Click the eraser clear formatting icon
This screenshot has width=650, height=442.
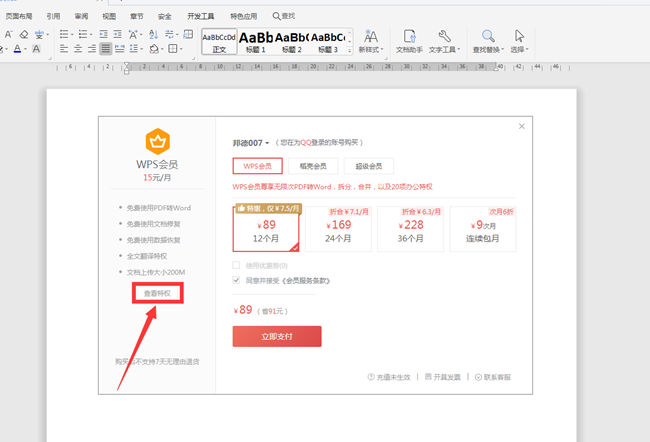tap(24, 34)
